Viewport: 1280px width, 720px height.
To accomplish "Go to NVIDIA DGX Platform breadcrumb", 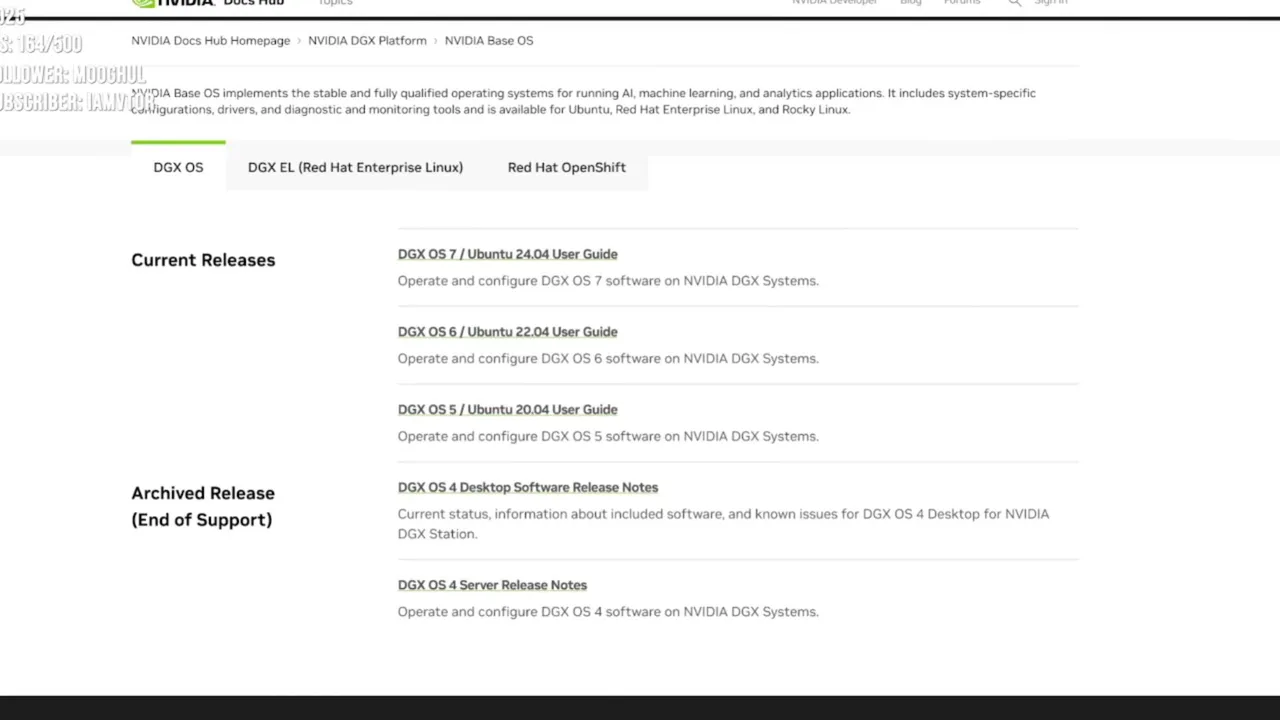I will point(367,41).
